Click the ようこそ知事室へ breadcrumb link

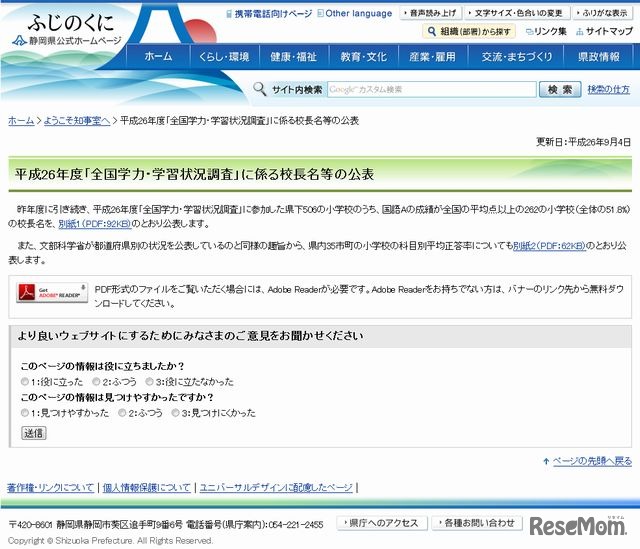77,120
